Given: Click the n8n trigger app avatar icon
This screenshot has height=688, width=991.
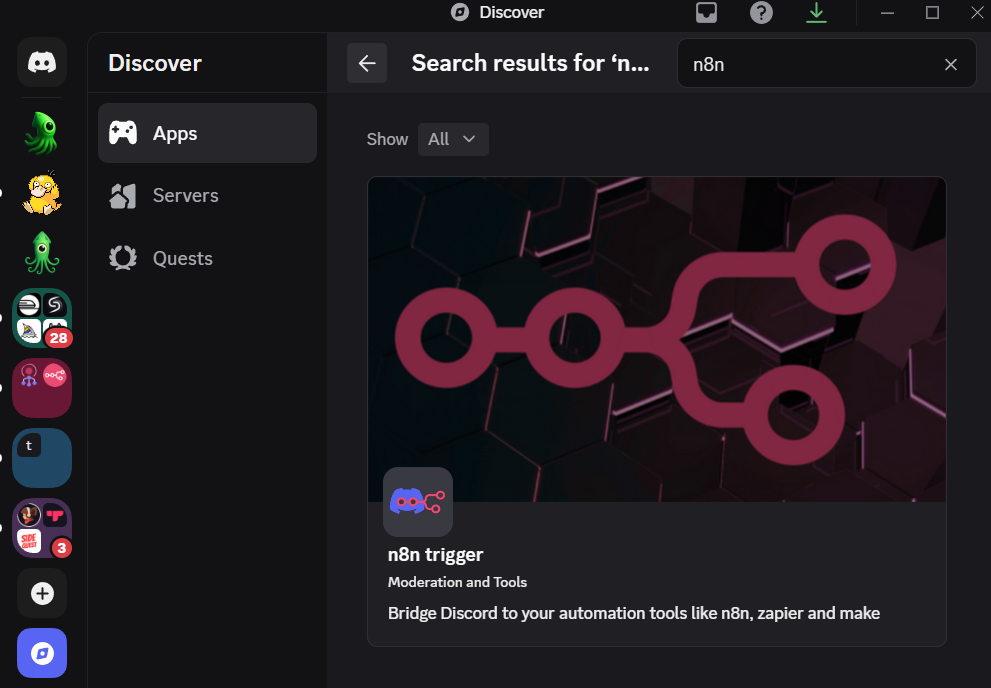Looking at the screenshot, I should point(418,502).
